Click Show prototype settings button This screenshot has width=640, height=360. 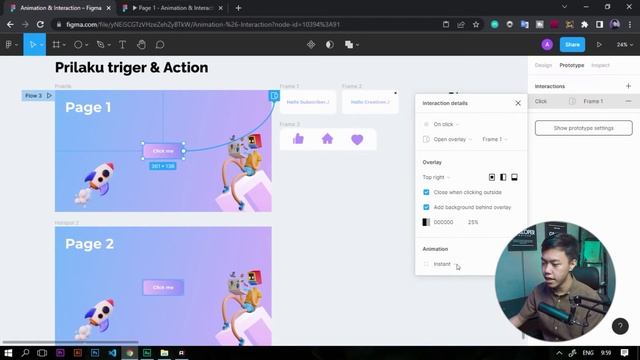pyautogui.click(x=584, y=128)
